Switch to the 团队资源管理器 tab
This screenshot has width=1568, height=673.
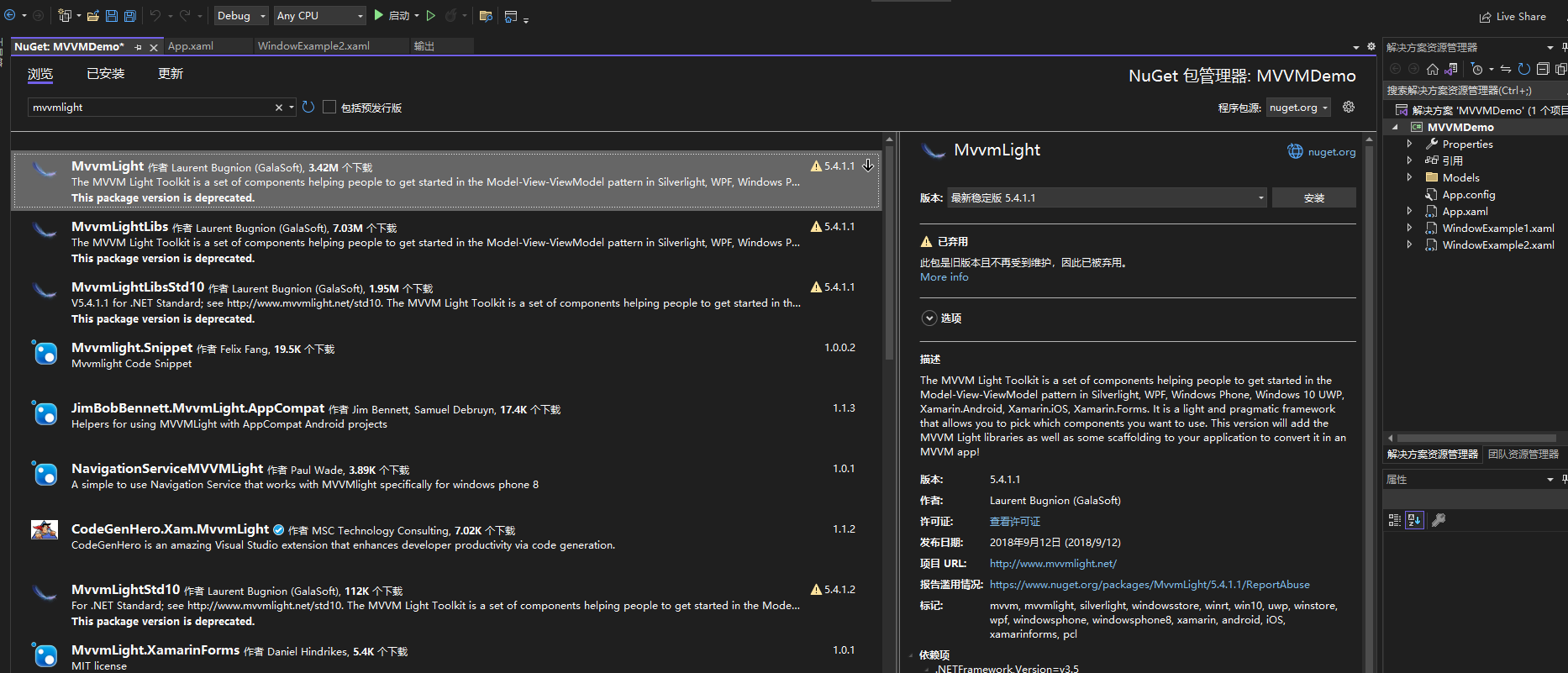[x=1523, y=454]
